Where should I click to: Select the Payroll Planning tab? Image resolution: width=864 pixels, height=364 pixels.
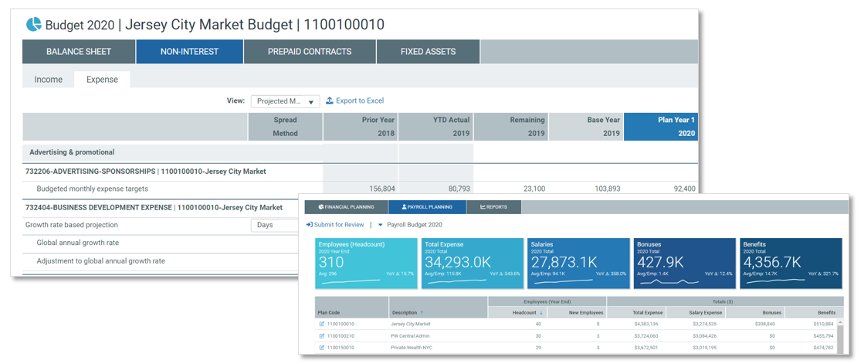click(427, 207)
